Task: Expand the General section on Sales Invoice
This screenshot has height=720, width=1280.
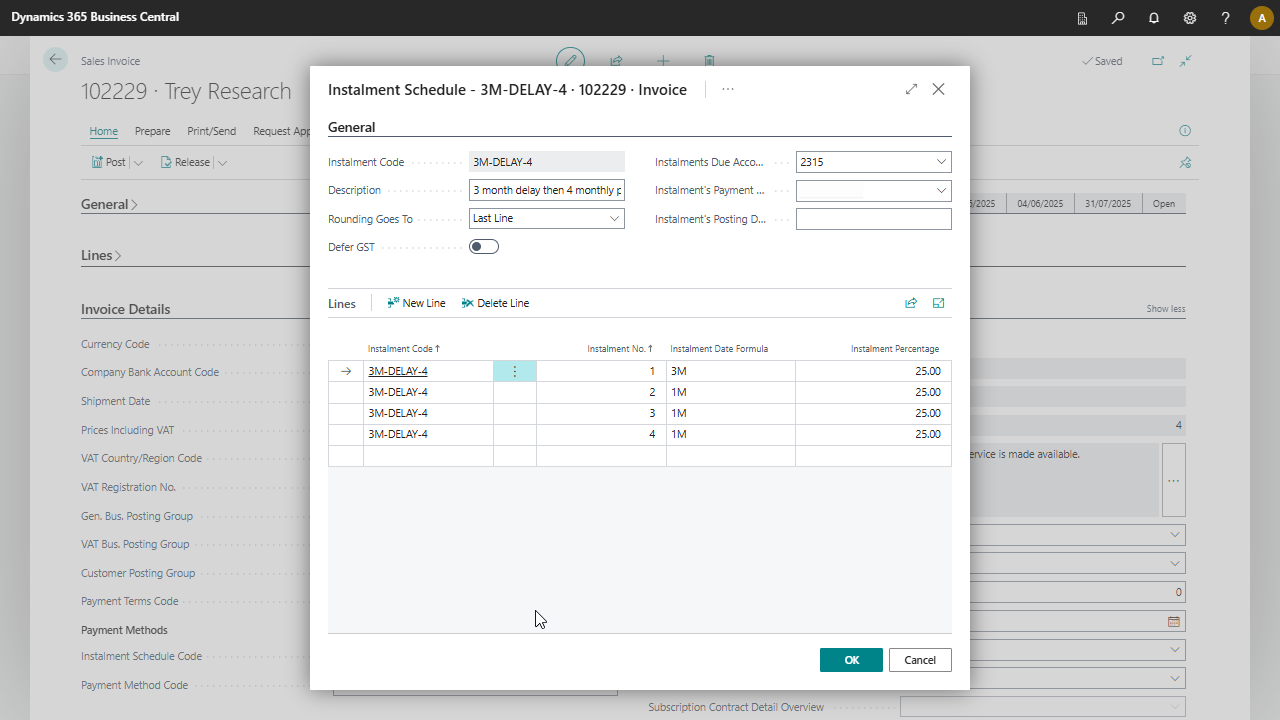Action: tap(109, 204)
